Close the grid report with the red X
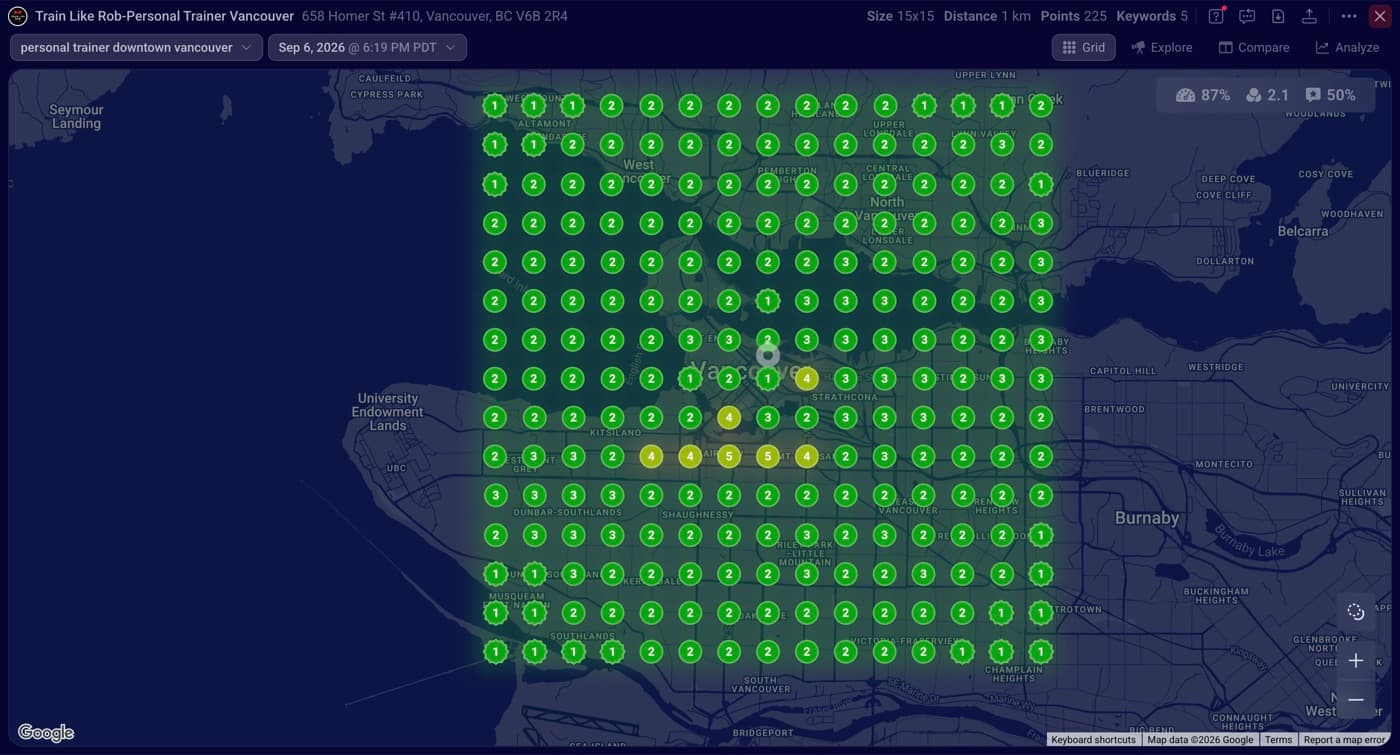Screen dimensions: 1400x755 click(1379, 16)
